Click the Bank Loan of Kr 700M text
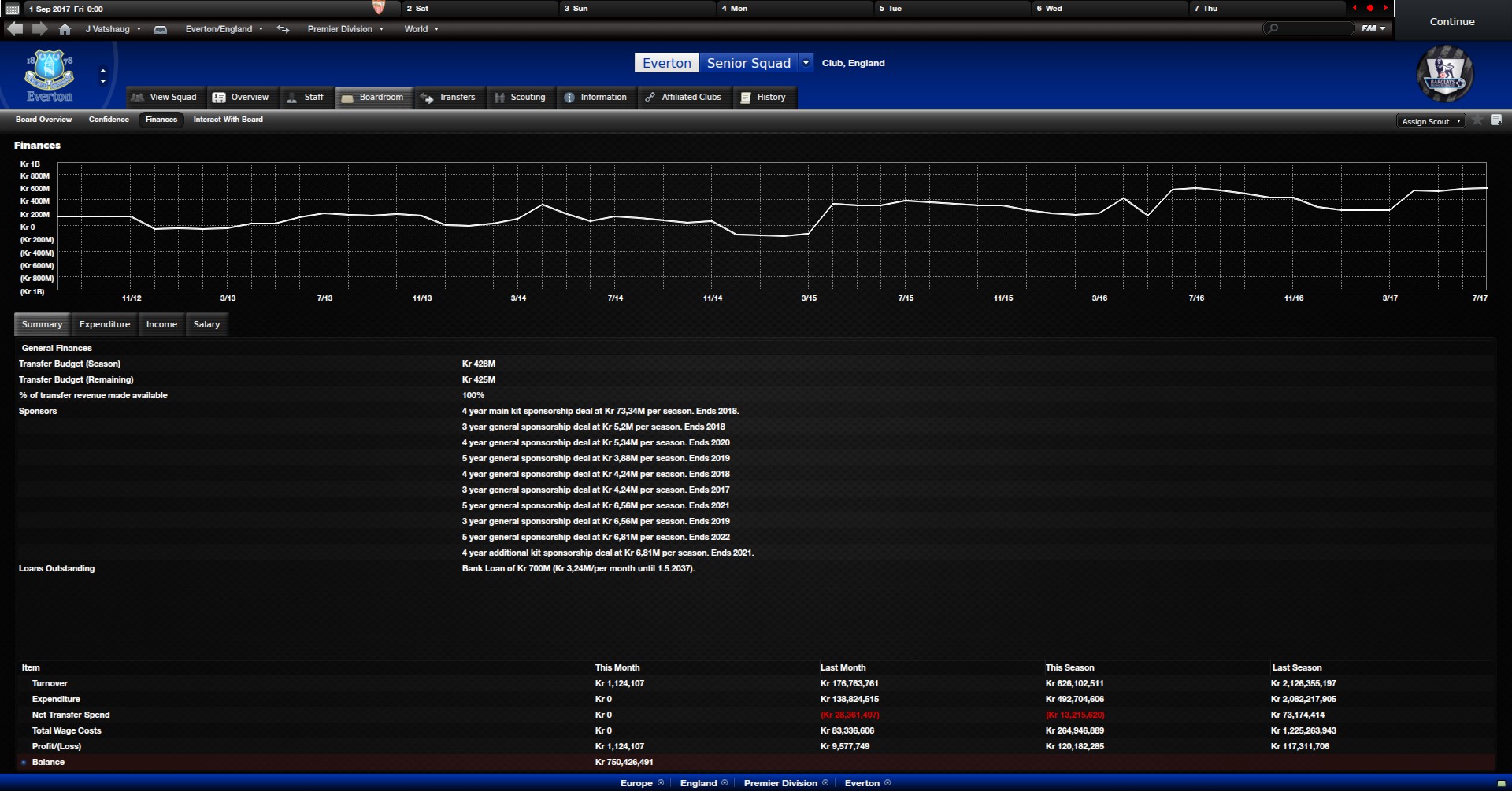The image size is (1512, 791). [x=578, y=568]
